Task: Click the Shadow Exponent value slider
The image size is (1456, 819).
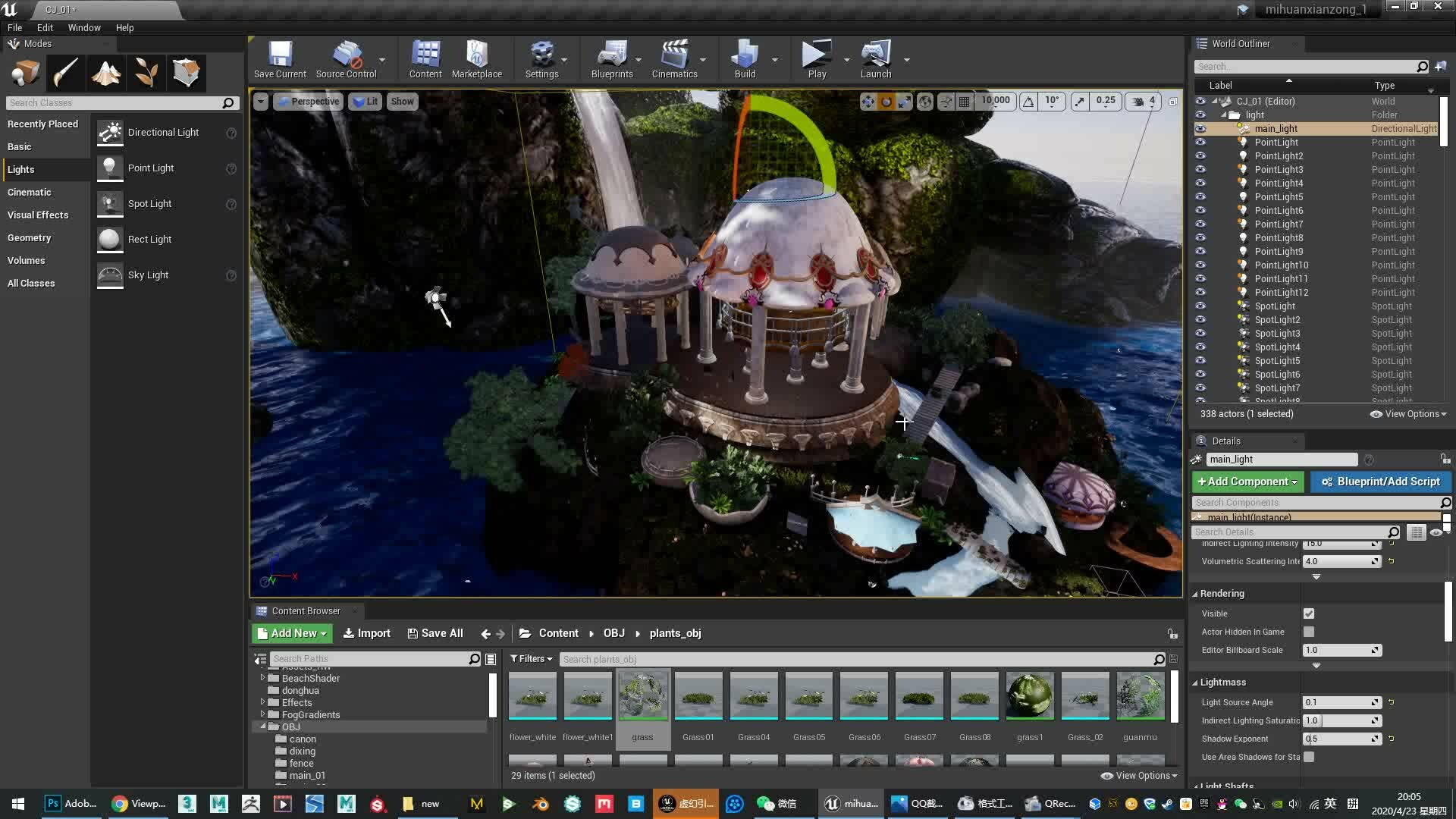Action: click(1341, 739)
